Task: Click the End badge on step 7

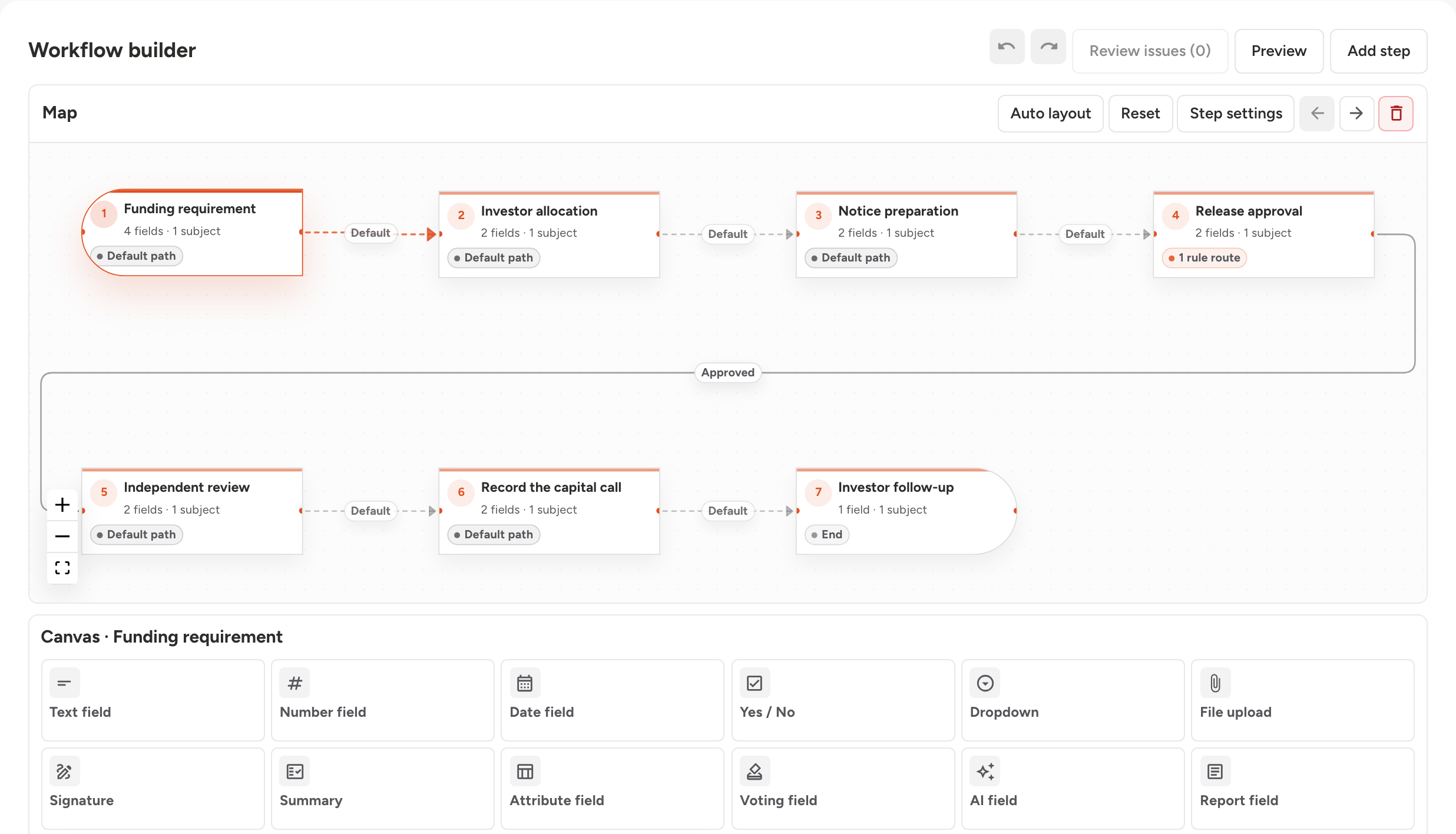Action: coord(827,535)
